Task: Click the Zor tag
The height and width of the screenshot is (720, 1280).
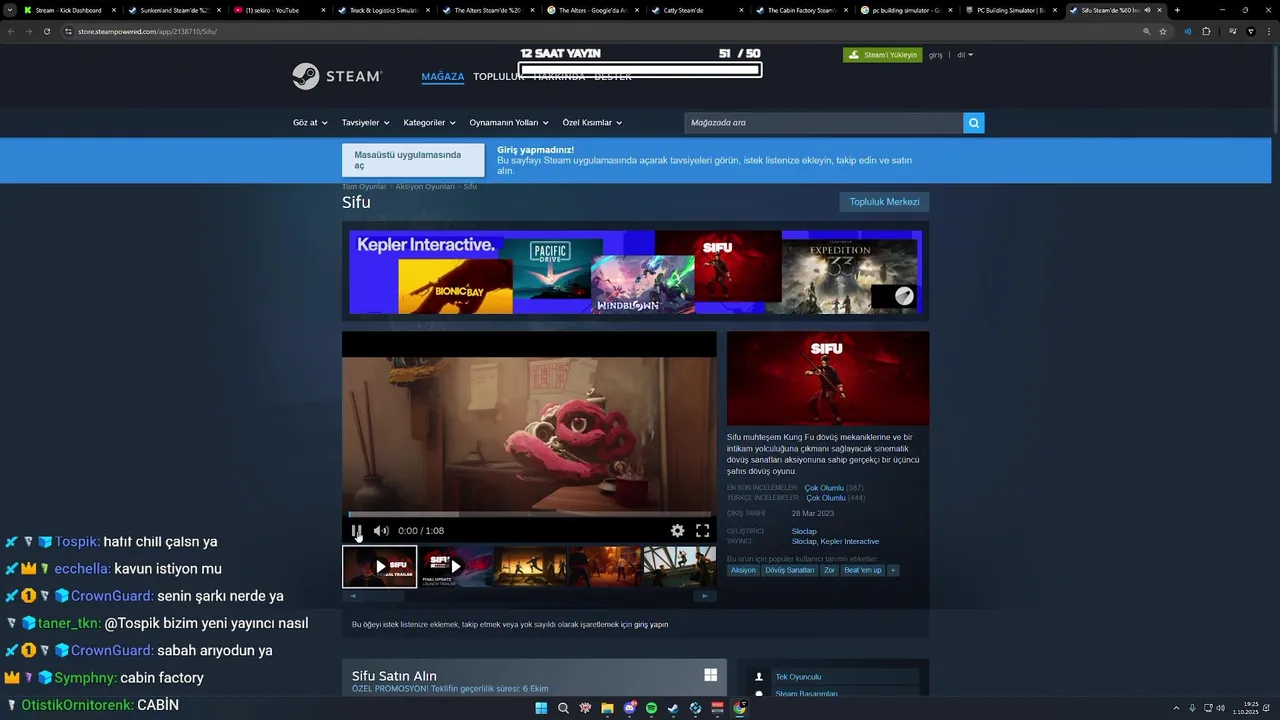Action: (829, 570)
